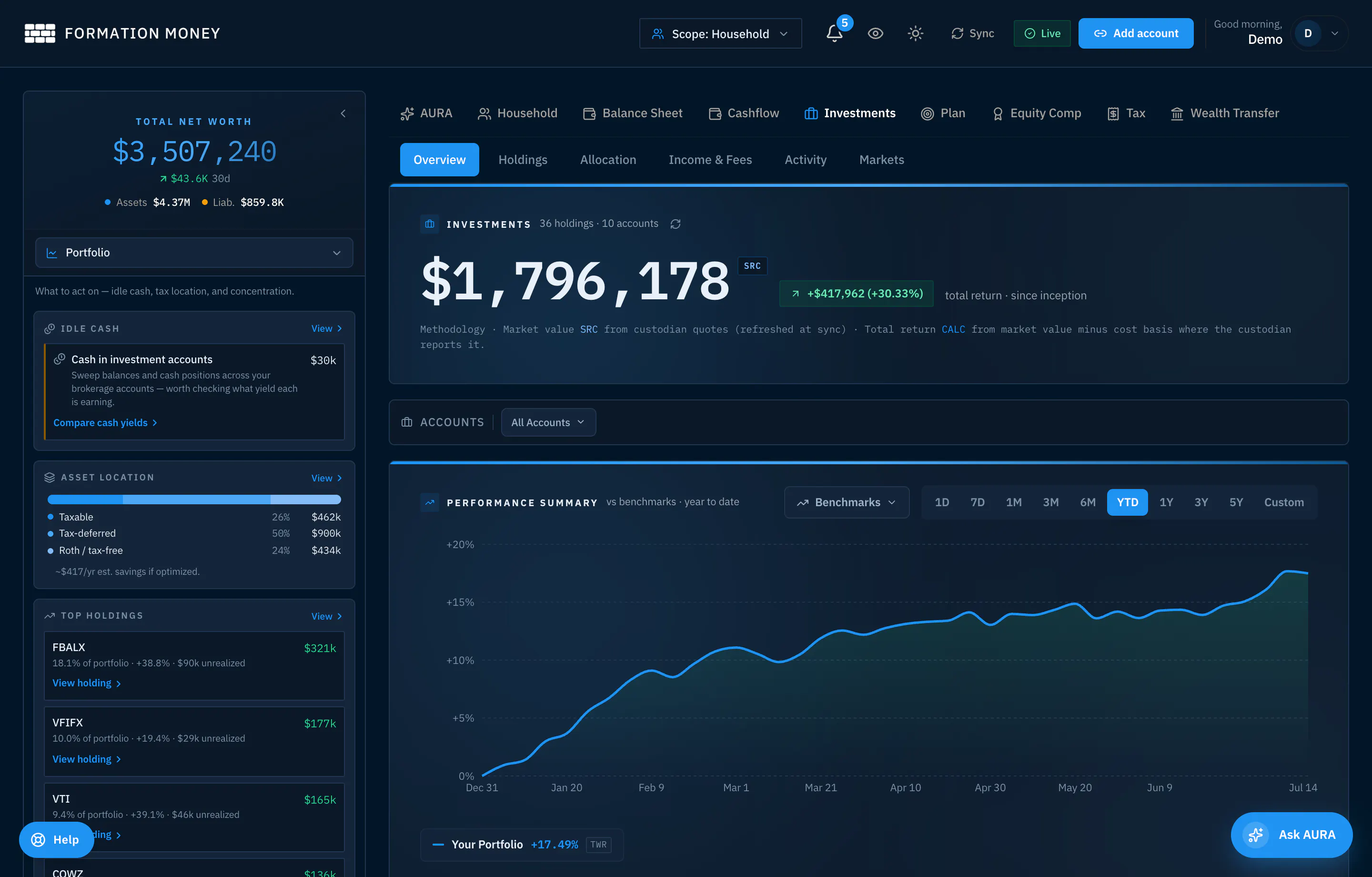Click the Idle Cash coins icon

point(50,328)
